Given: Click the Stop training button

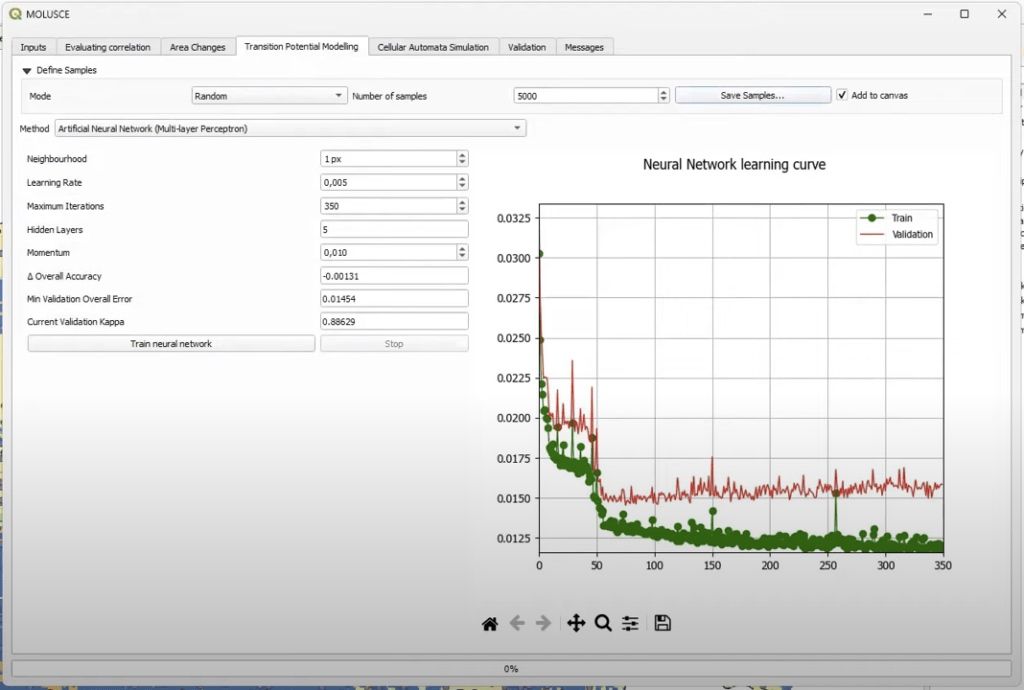Looking at the screenshot, I should tap(394, 343).
